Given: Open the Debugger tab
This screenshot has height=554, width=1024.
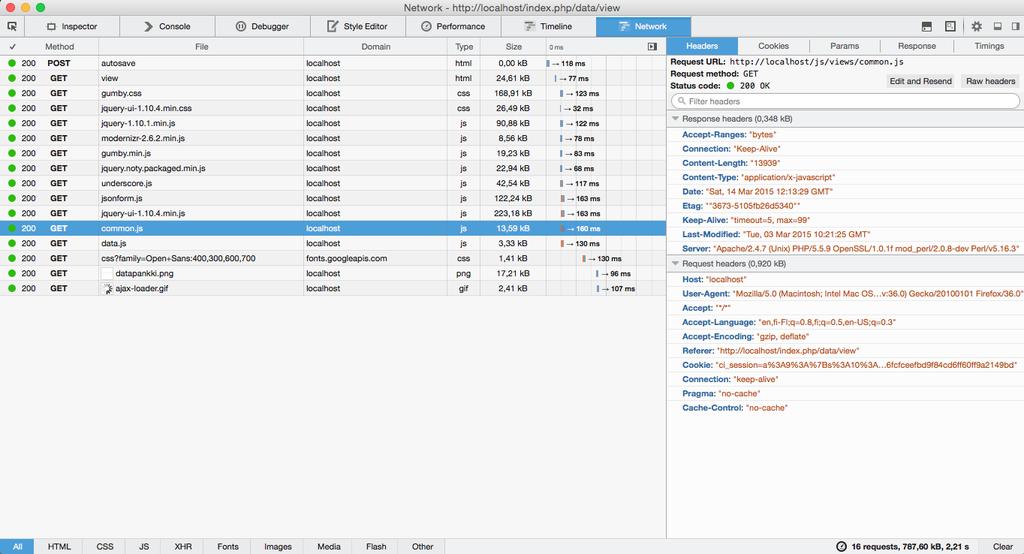Looking at the screenshot, I should click(x=263, y=26).
